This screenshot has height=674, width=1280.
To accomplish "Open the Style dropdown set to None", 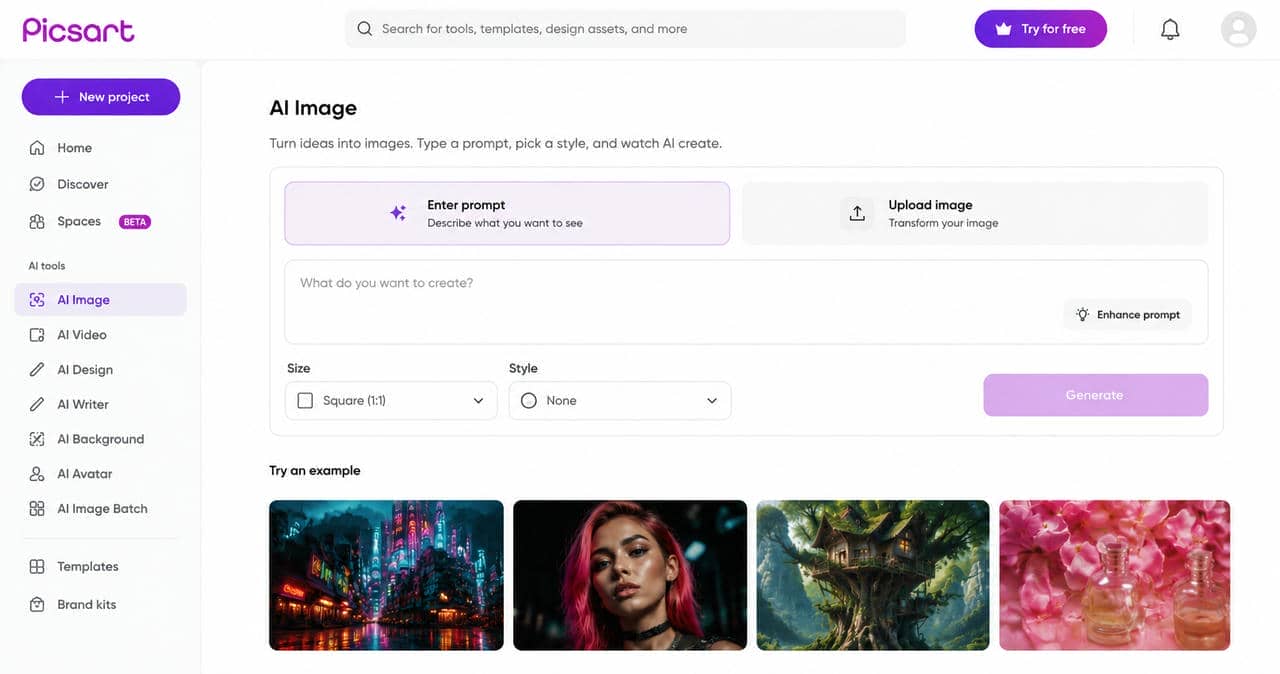I will coord(620,400).
